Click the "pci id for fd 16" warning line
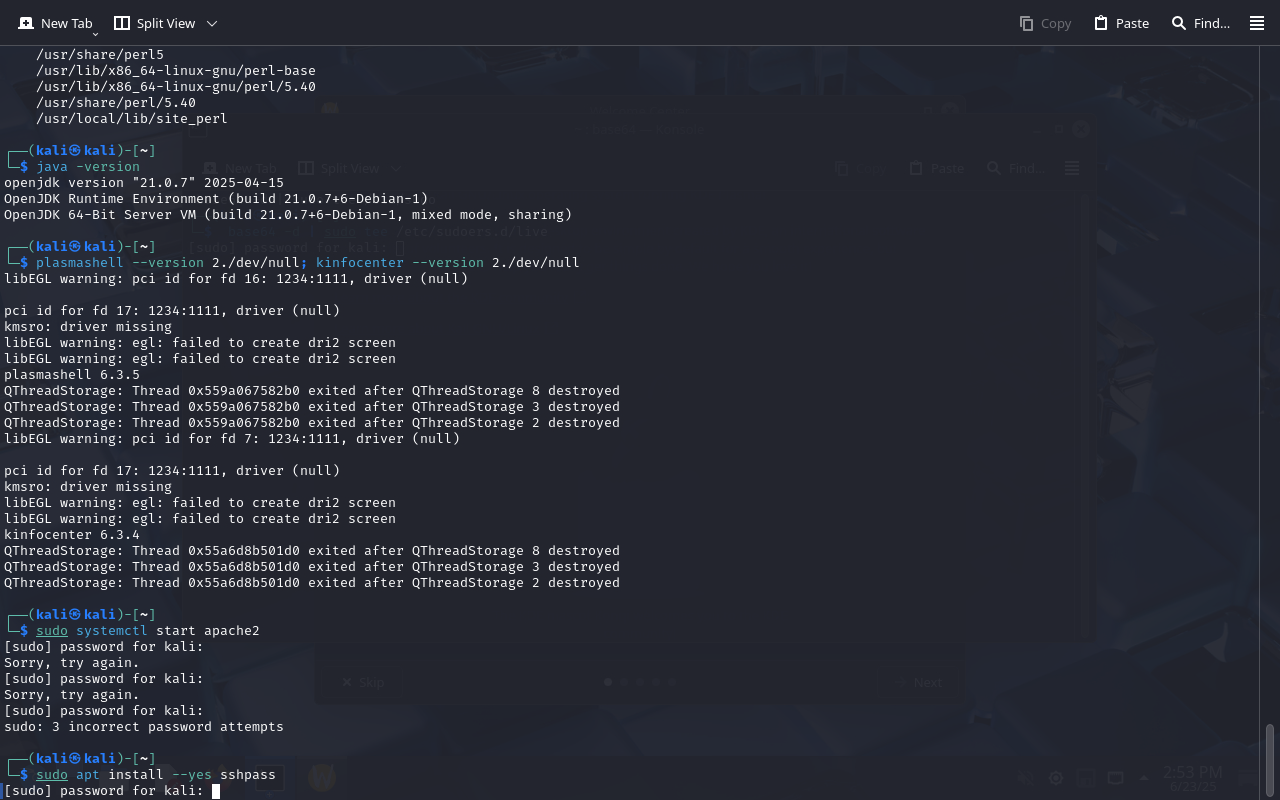The image size is (1280, 800). pyautogui.click(x=236, y=279)
